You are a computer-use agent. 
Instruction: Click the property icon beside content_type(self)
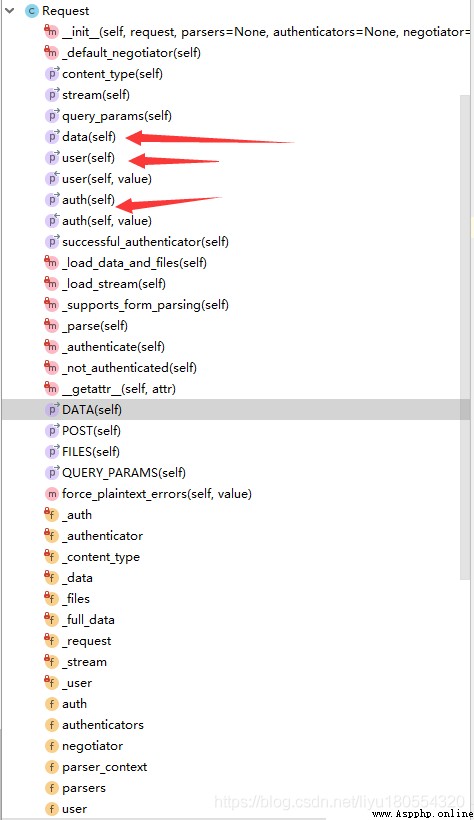(52, 74)
